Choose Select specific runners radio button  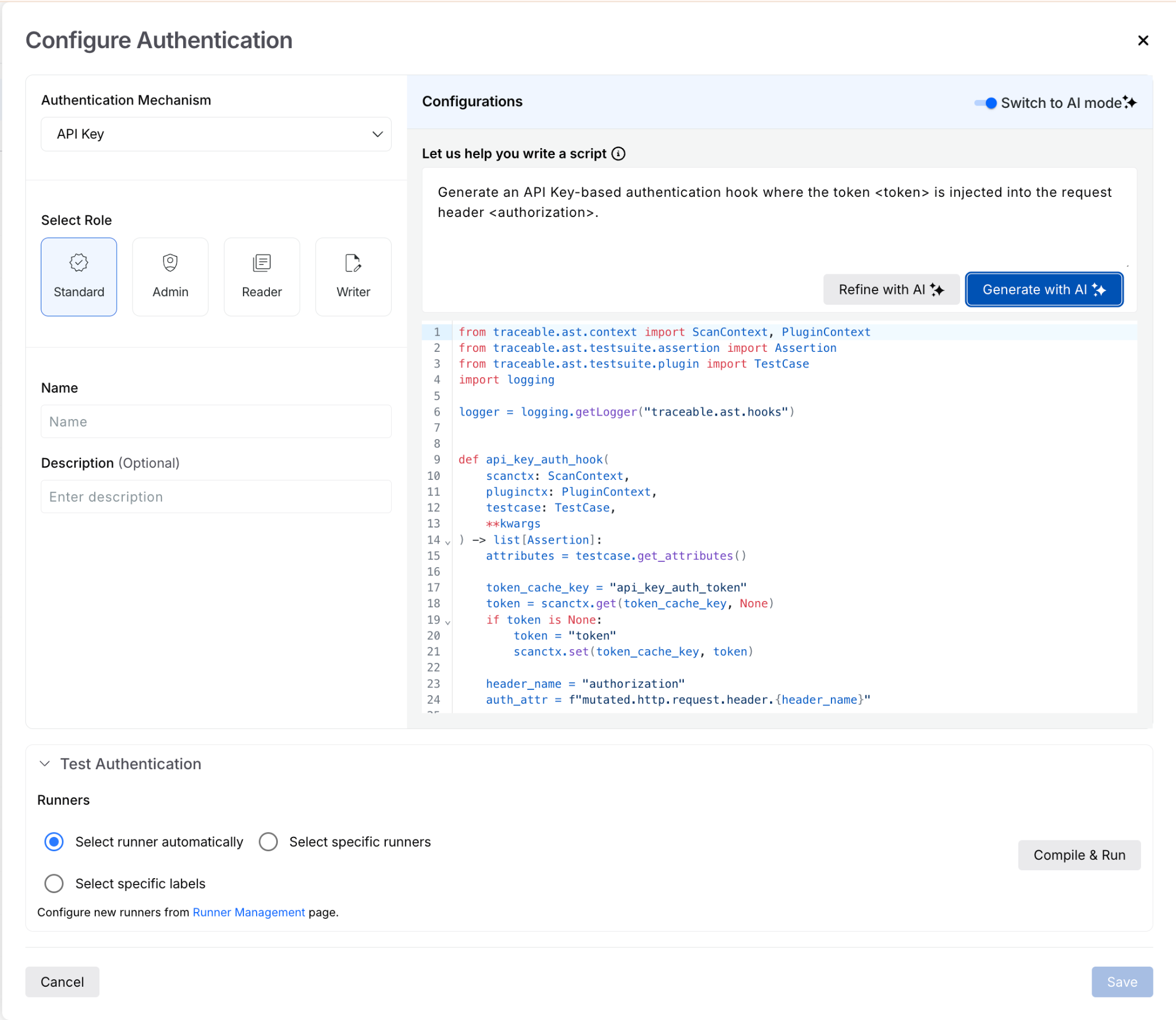(x=268, y=842)
